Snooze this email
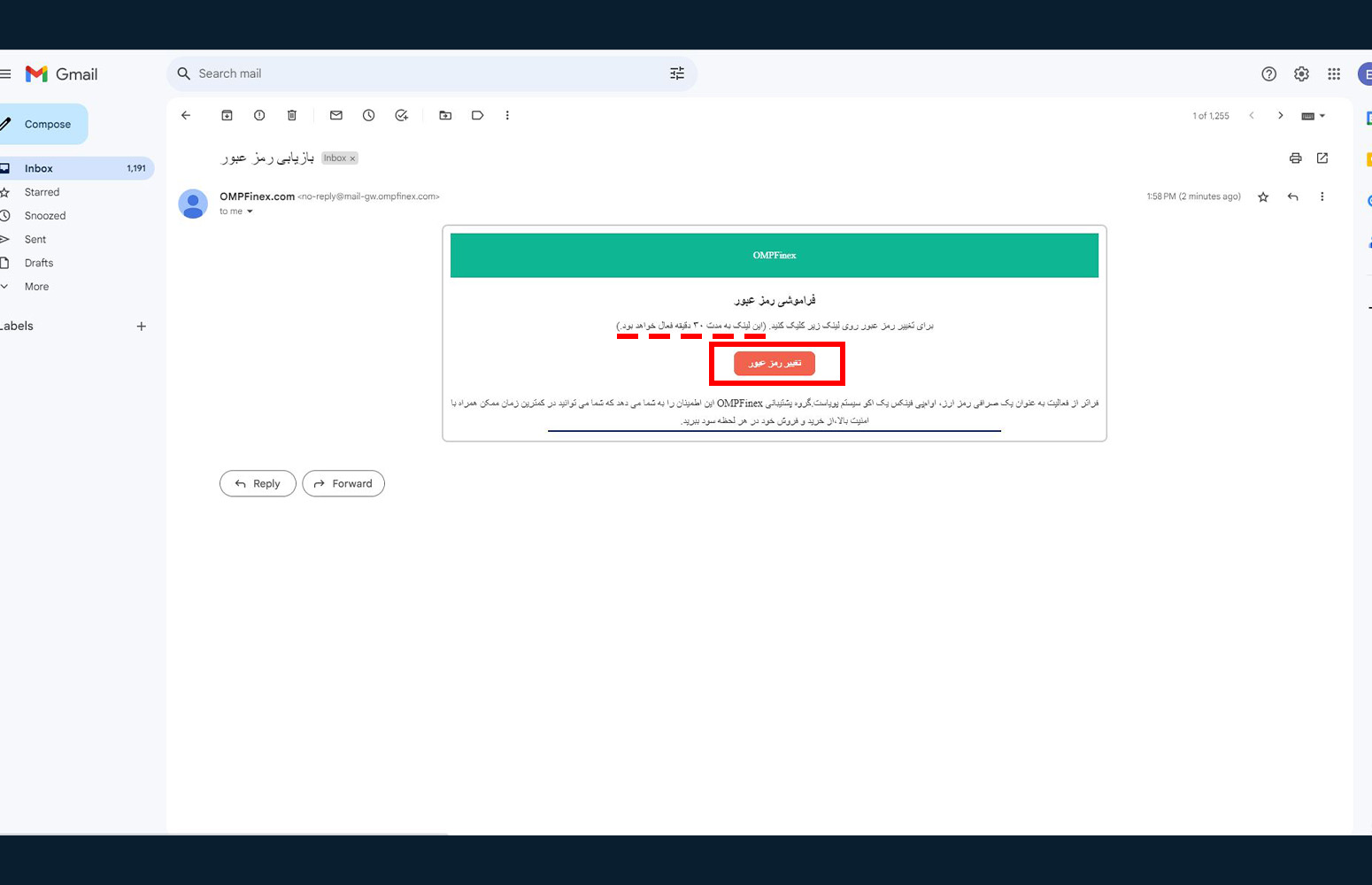This screenshot has height=885, width=1372. (x=369, y=115)
